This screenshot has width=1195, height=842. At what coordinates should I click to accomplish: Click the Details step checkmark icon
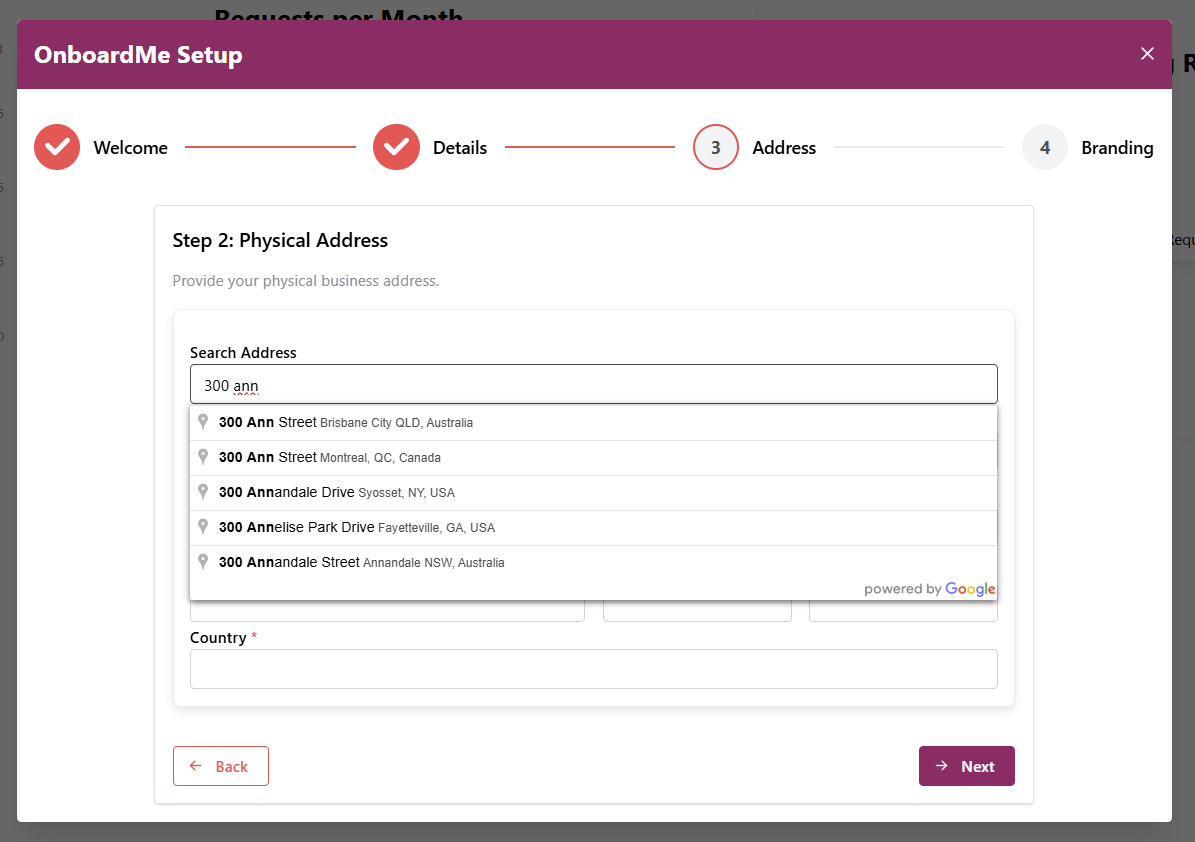click(x=396, y=148)
